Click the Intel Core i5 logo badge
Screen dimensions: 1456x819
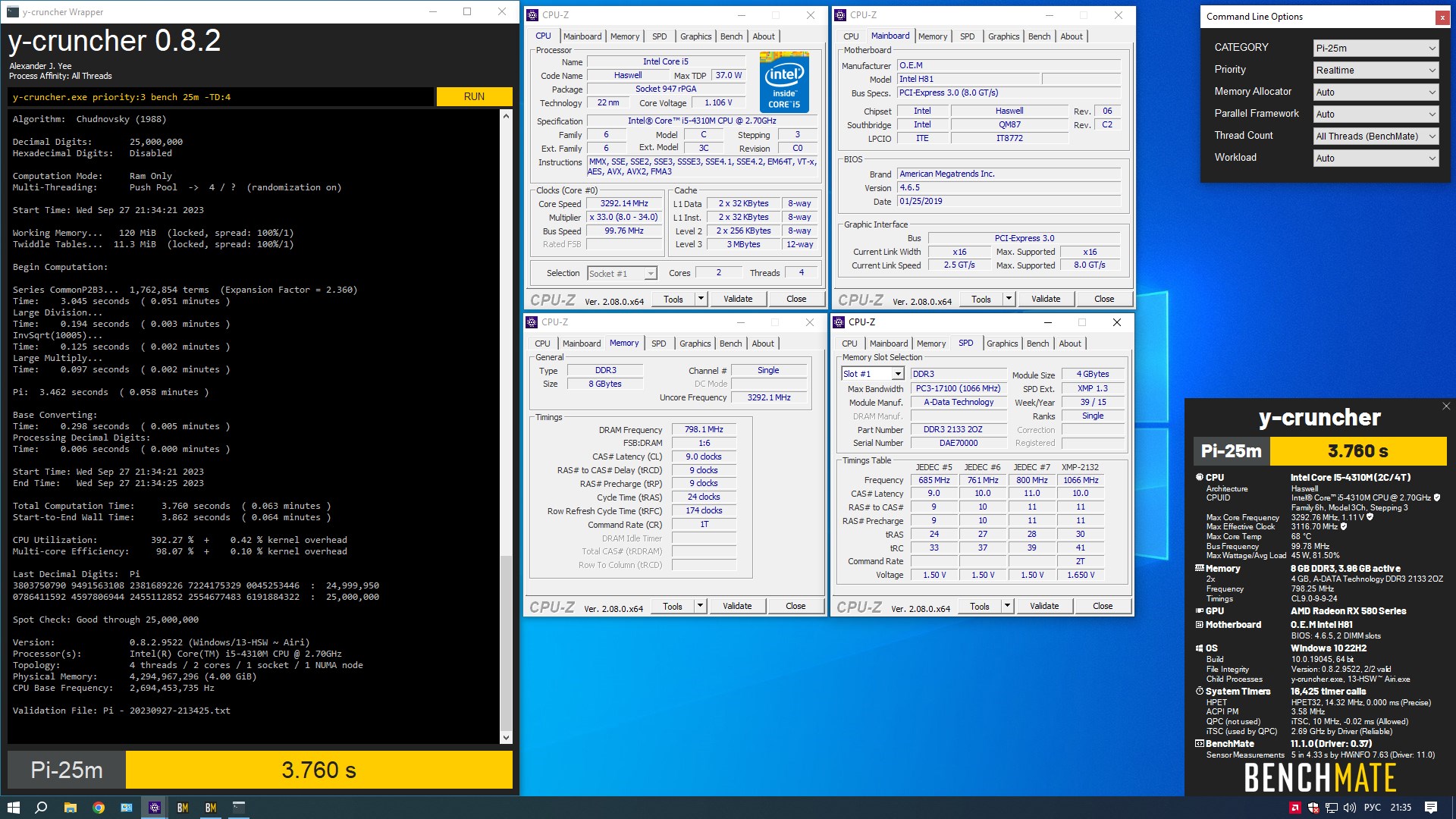784,82
